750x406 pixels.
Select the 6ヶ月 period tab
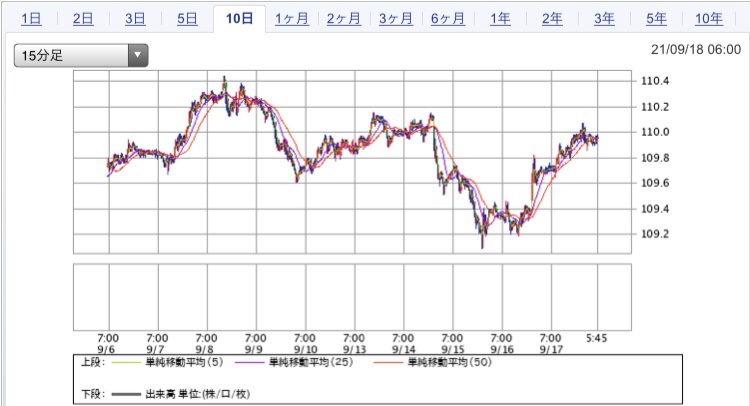click(x=448, y=19)
